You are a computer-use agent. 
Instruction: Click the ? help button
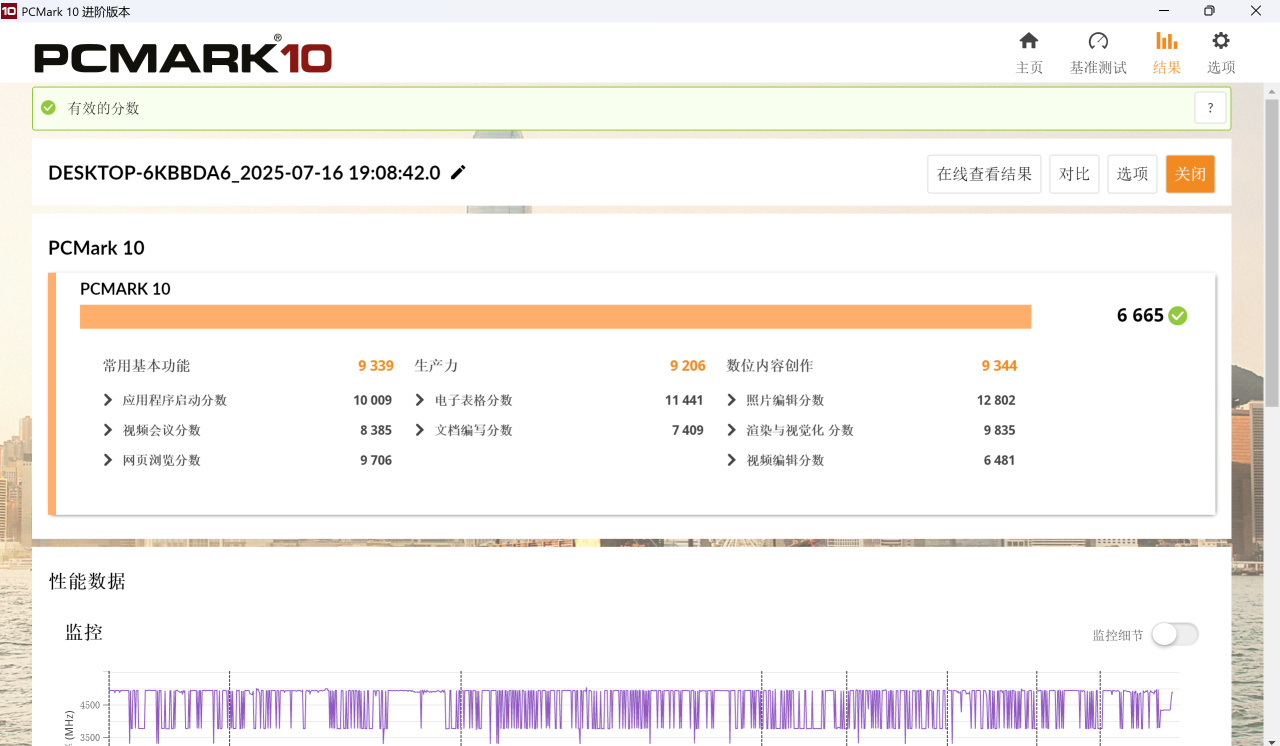pos(1210,108)
